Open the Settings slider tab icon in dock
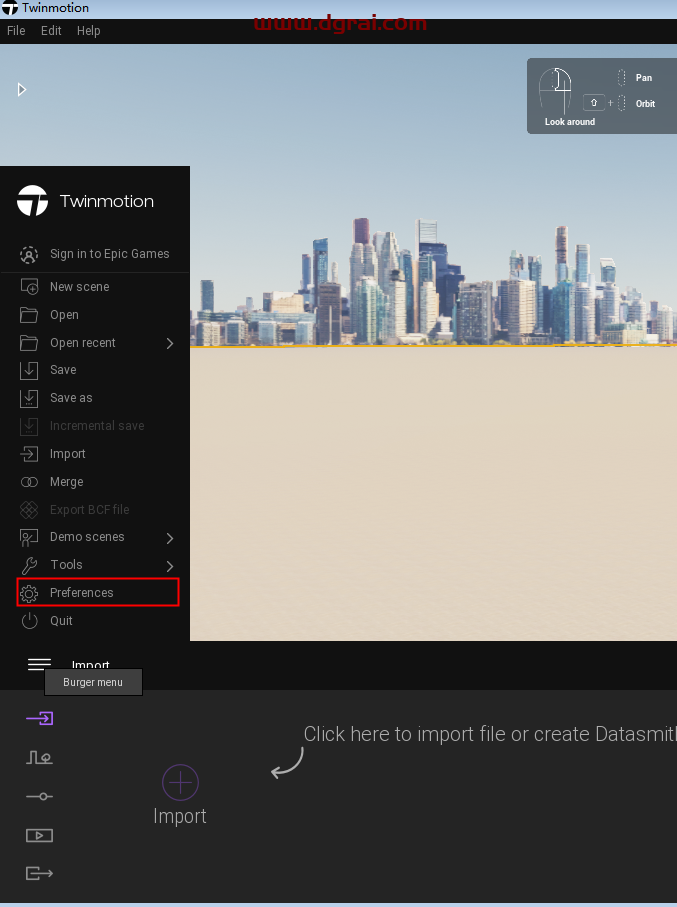Viewport: 677px width, 907px height. tap(39, 797)
